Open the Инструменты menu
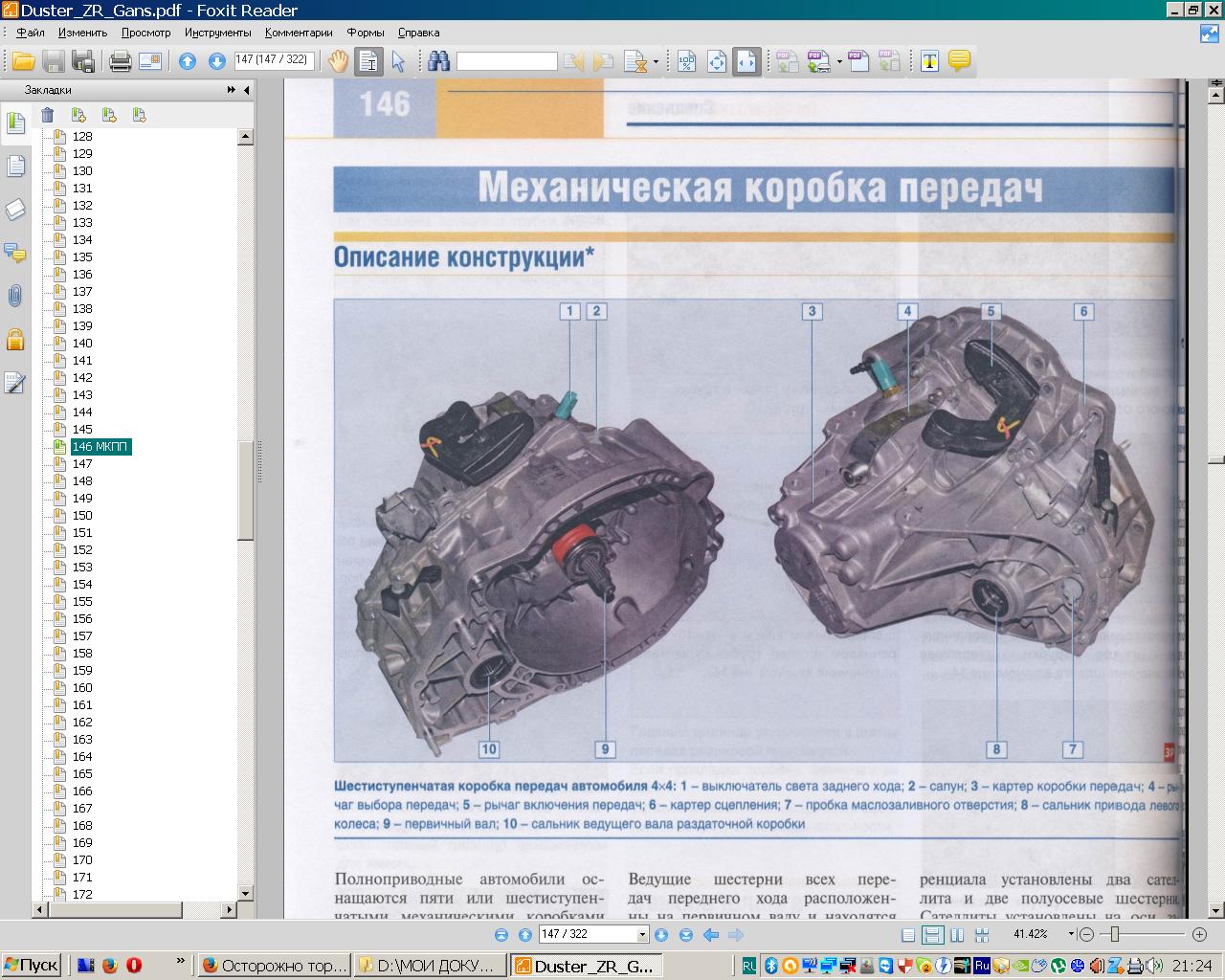The image size is (1225, 980). (x=217, y=33)
